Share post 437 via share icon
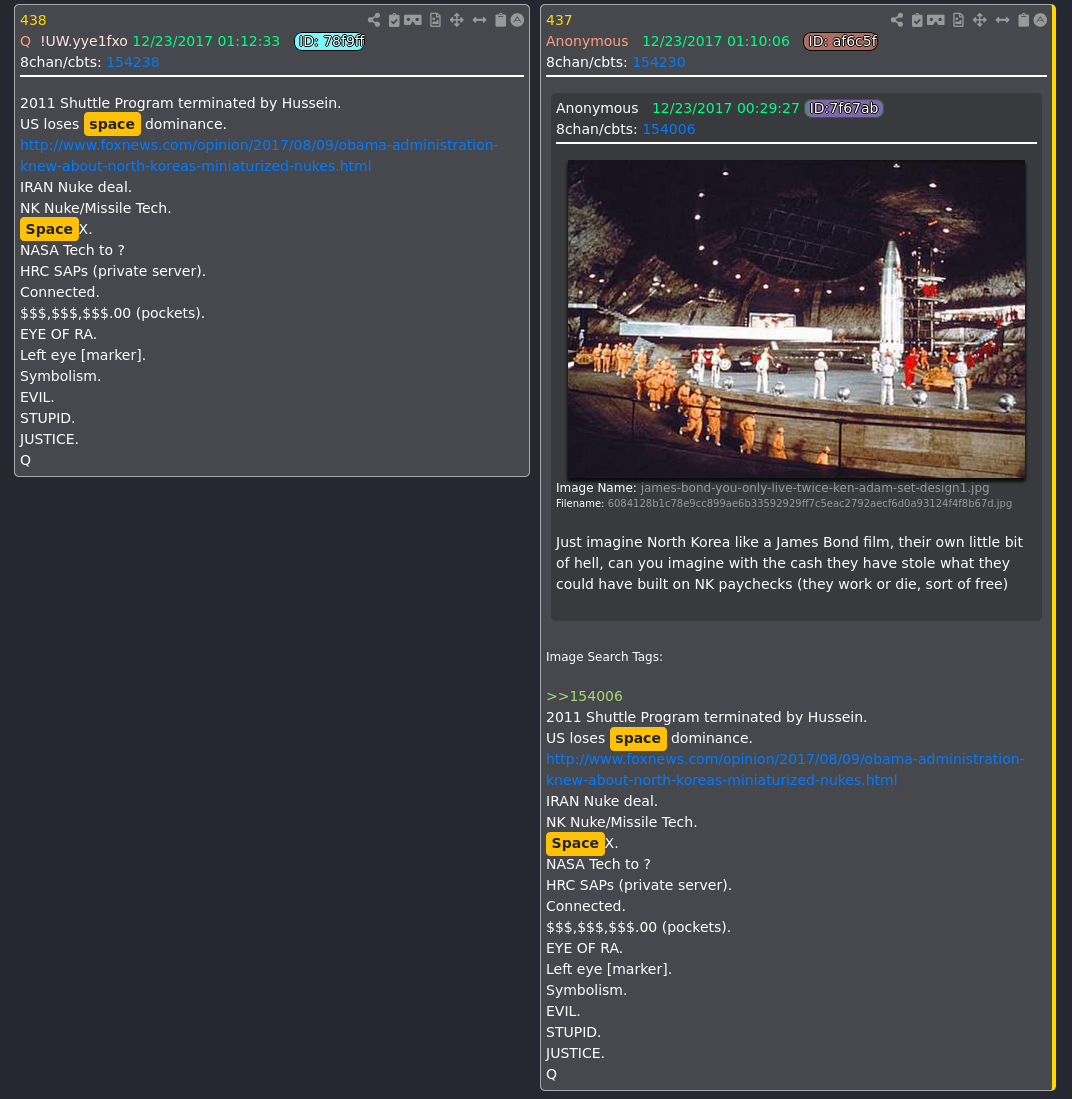This screenshot has height=1099, width=1072. click(897, 20)
